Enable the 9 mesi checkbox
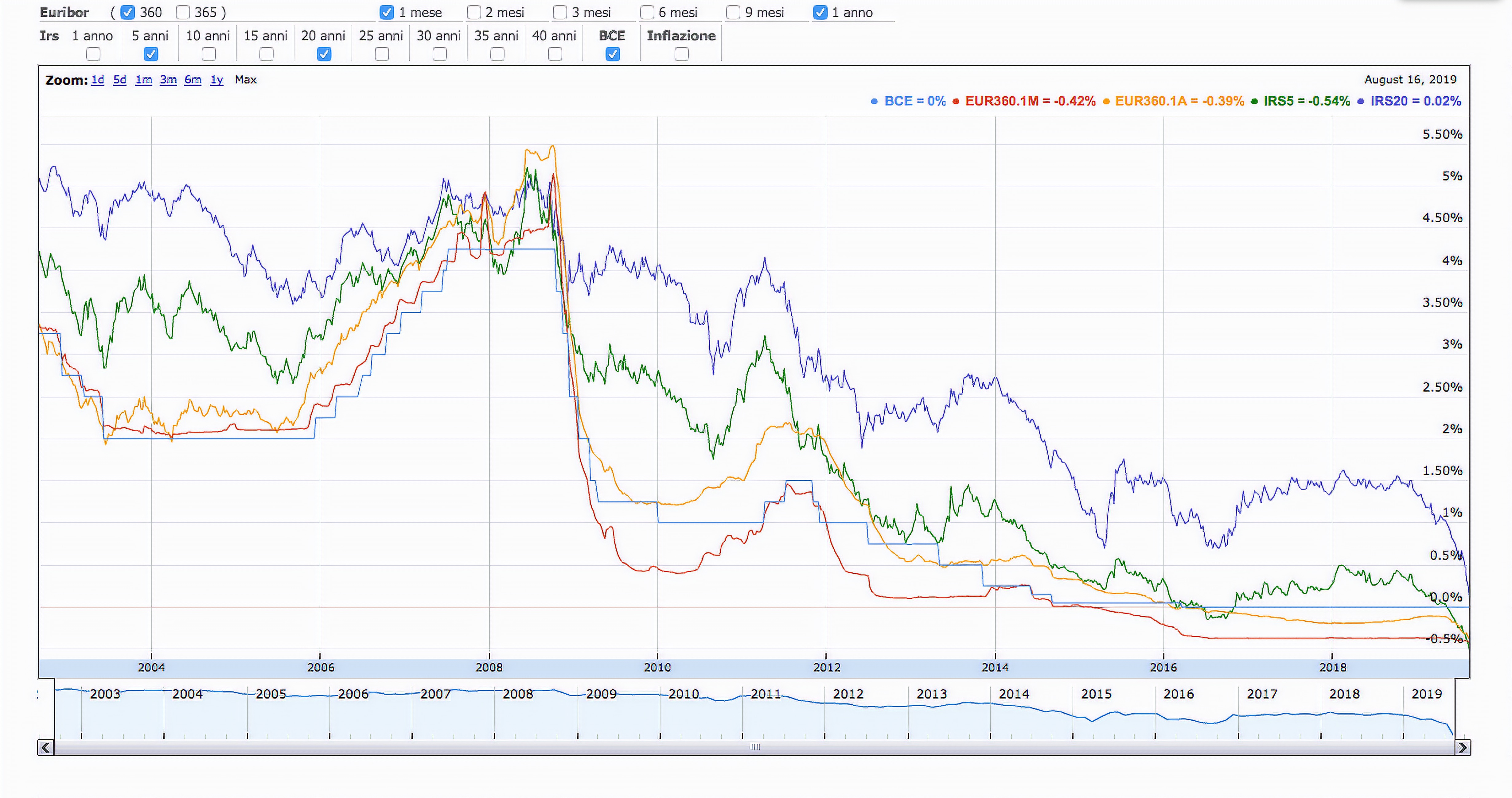The image size is (1512, 798). point(733,12)
